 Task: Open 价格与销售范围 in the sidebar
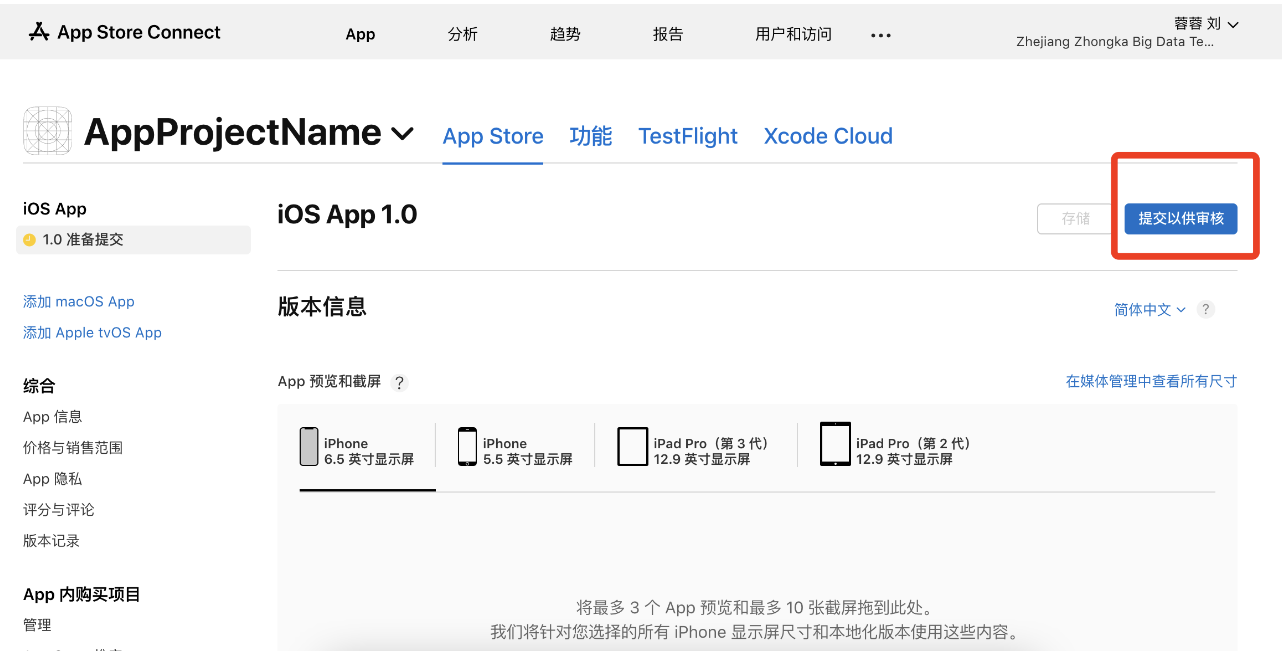(73, 448)
